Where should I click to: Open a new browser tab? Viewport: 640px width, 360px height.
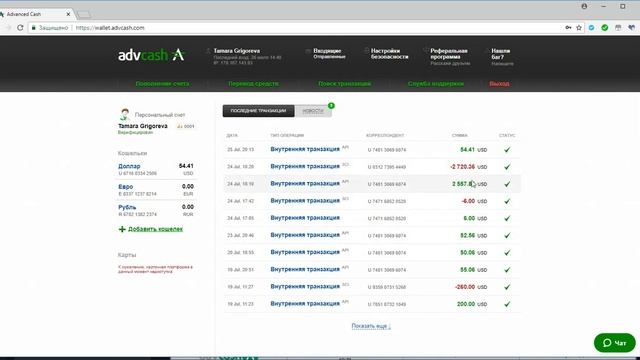[84, 15]
